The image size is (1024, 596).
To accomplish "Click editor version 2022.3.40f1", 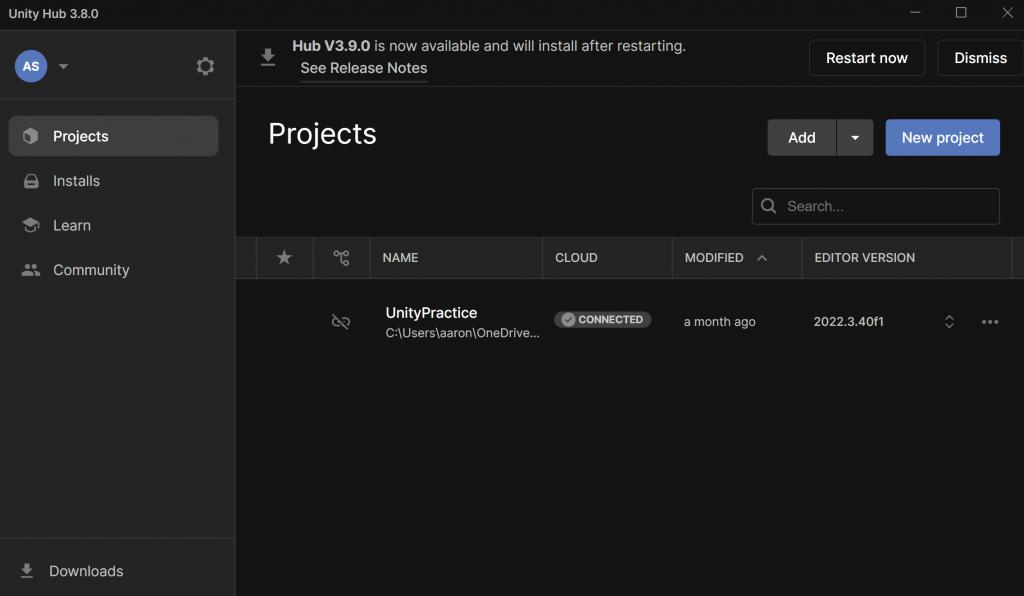I will 848,322.
